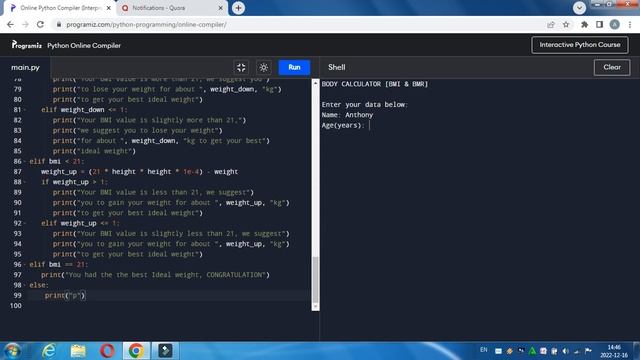Screen dimensions: 640x360
Task: Open browser extensions puzzle icon
Action: 584,24
